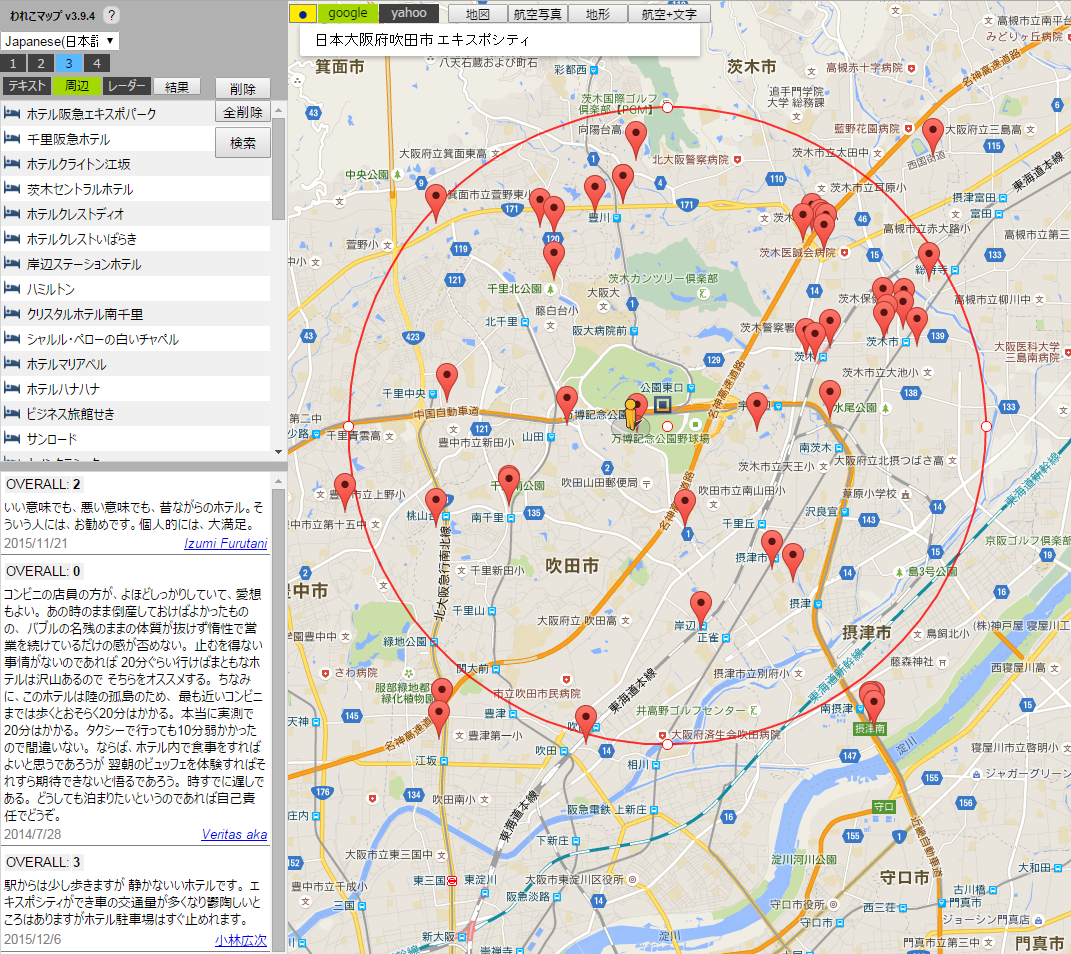Click the hotel list scrollbar thumb
This screenshot has height=954, width=1071.
[x=278, y=169]
